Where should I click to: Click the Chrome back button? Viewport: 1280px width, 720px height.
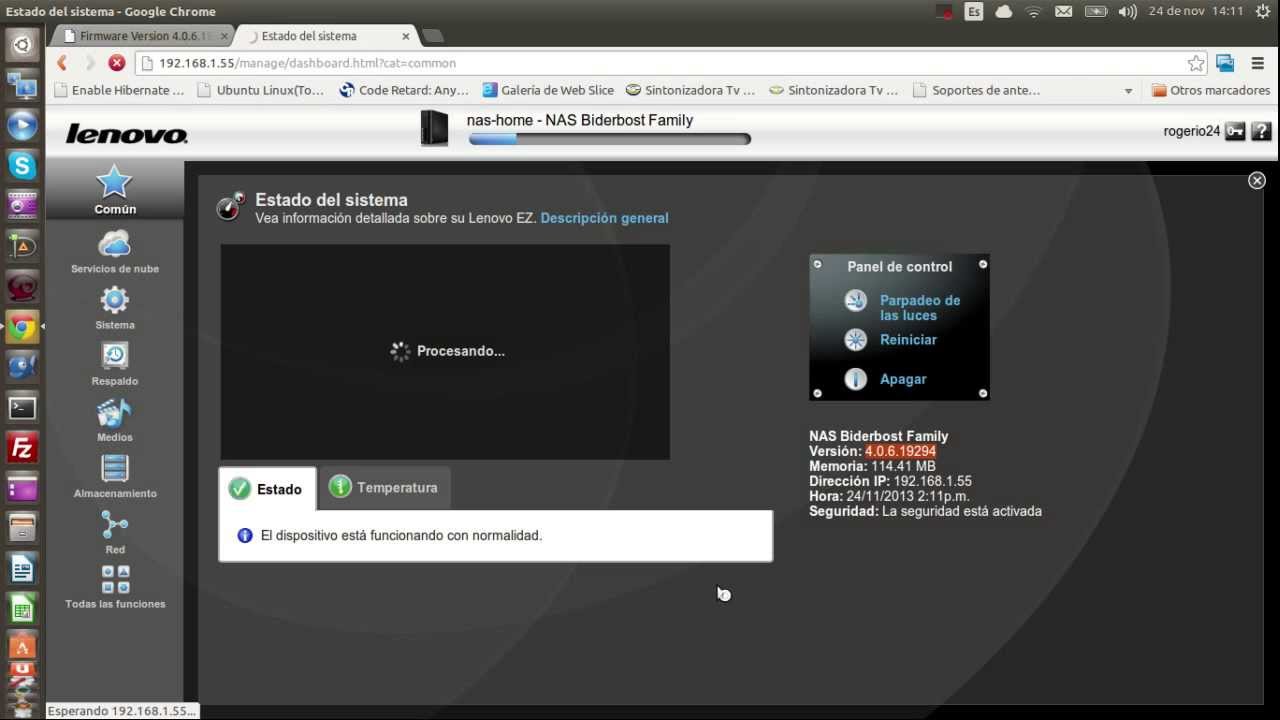pyautogui.click(x=62, y=63)
